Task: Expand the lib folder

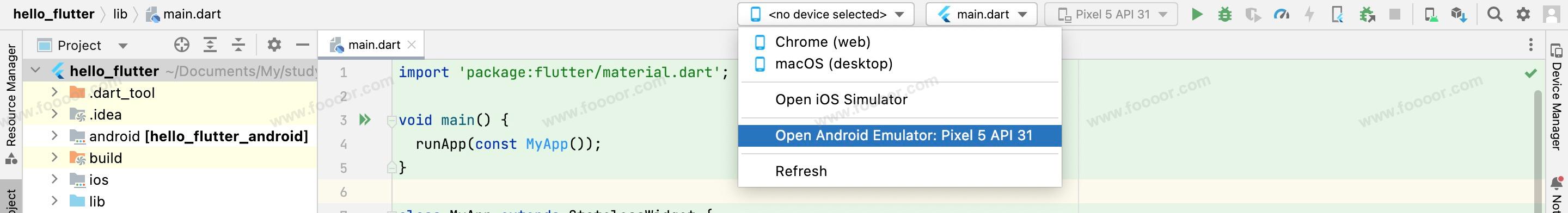Action: [54, 201]
